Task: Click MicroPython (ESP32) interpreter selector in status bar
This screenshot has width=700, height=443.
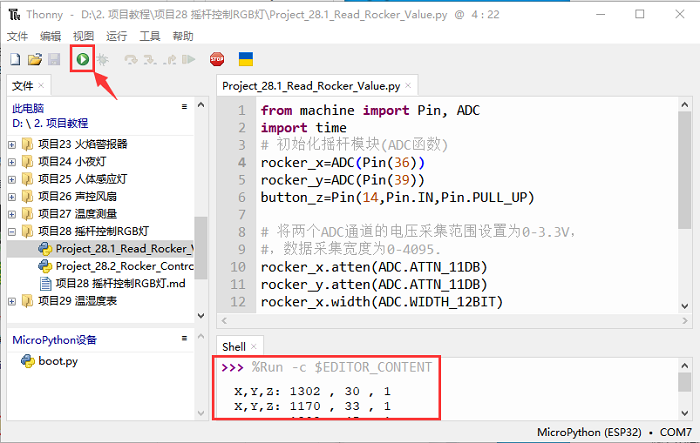Action: point(583,432)
